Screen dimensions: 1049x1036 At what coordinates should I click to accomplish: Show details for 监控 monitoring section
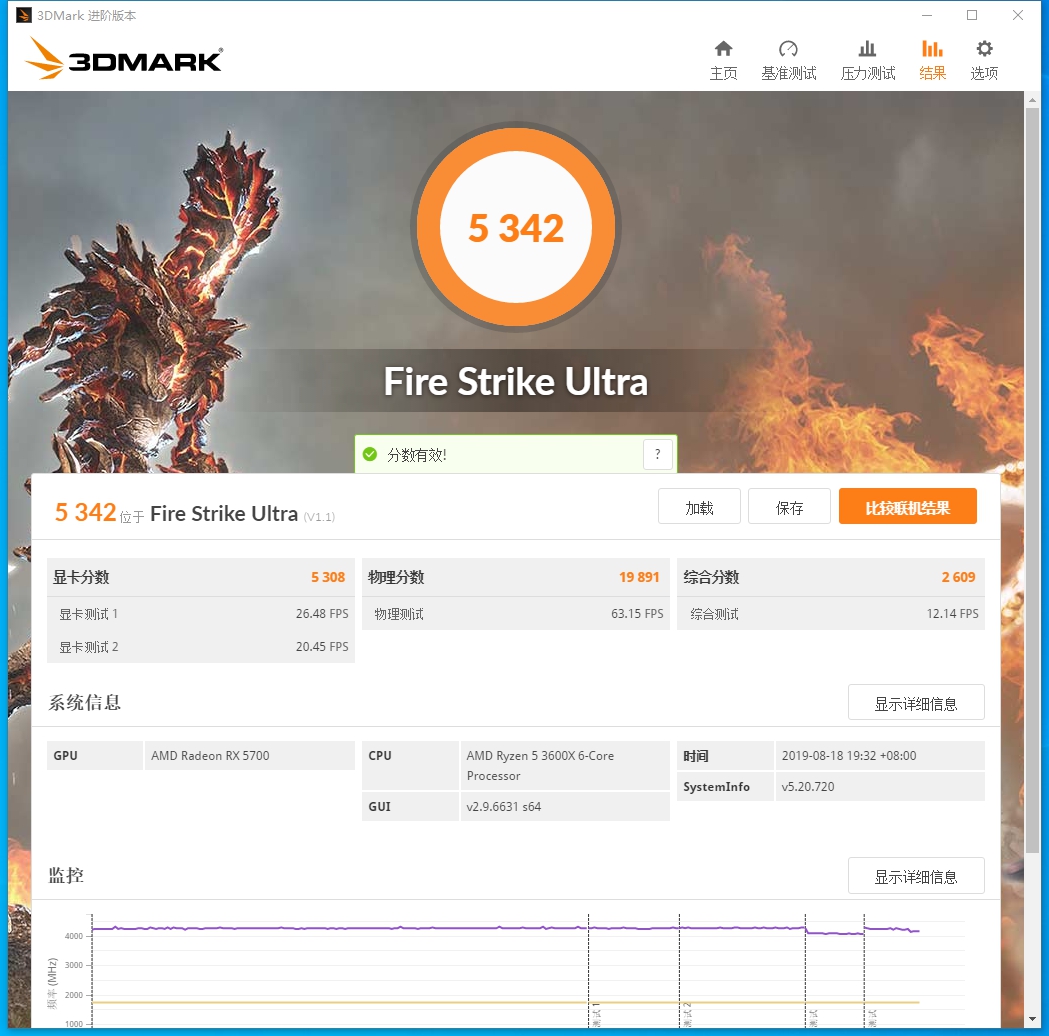916,875
